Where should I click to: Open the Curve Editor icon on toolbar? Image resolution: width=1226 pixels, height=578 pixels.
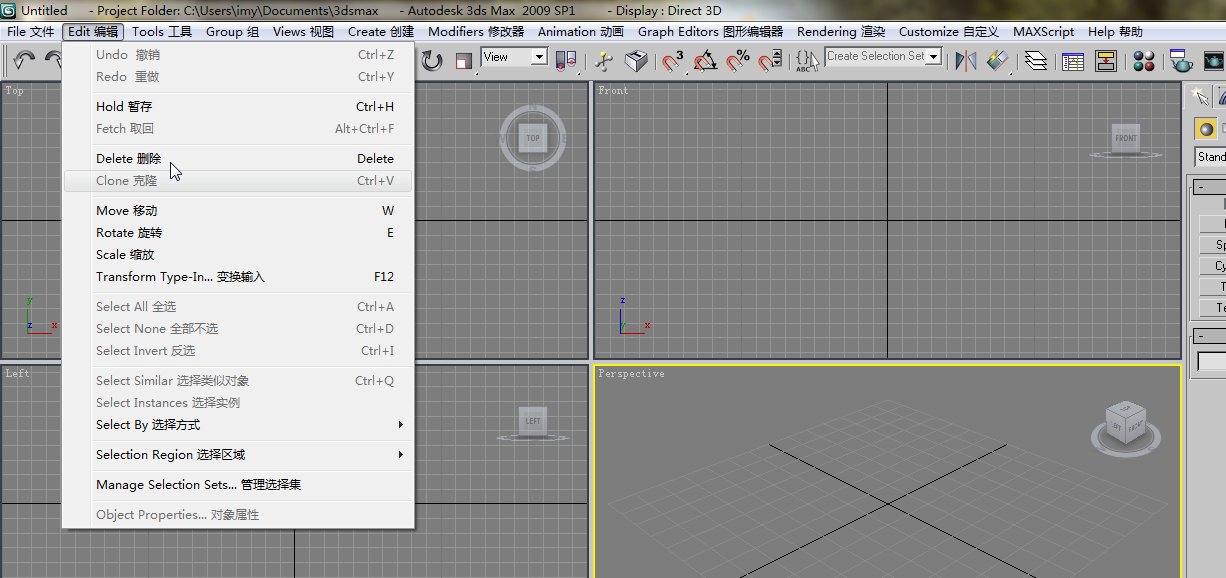(1072, 60)
